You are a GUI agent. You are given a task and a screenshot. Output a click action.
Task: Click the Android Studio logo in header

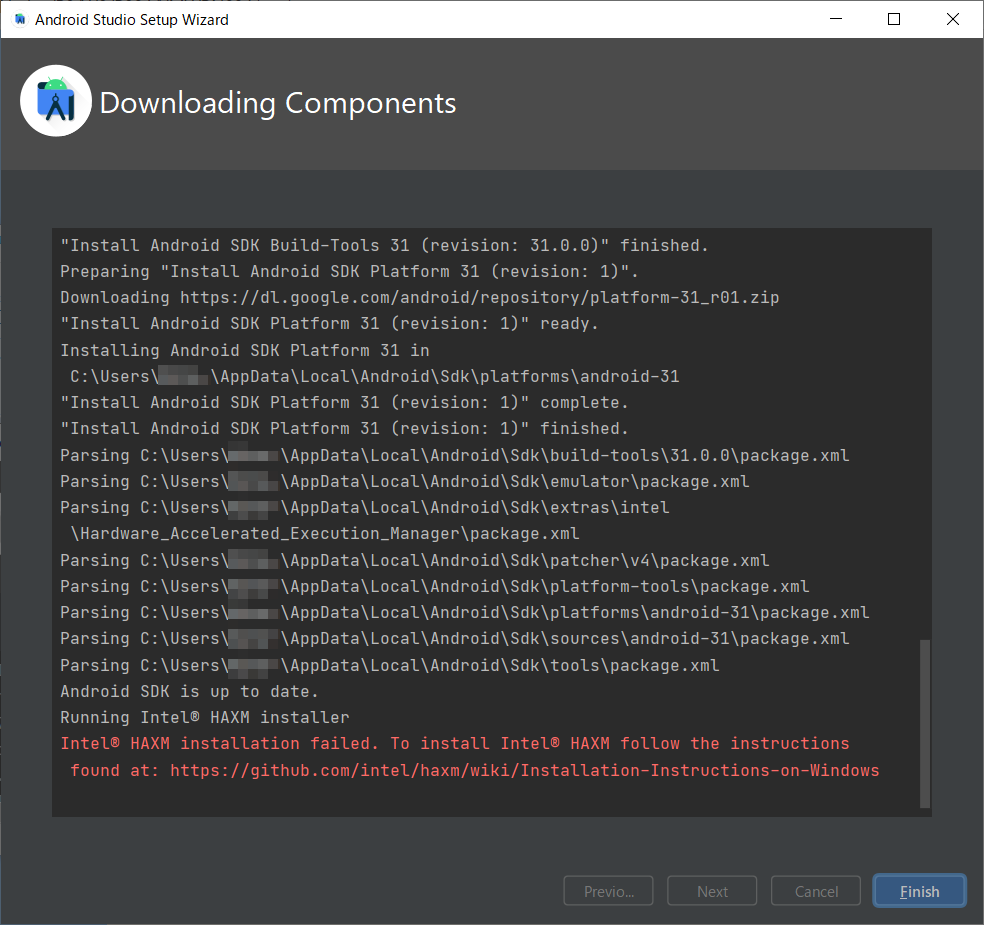[56, 101]
